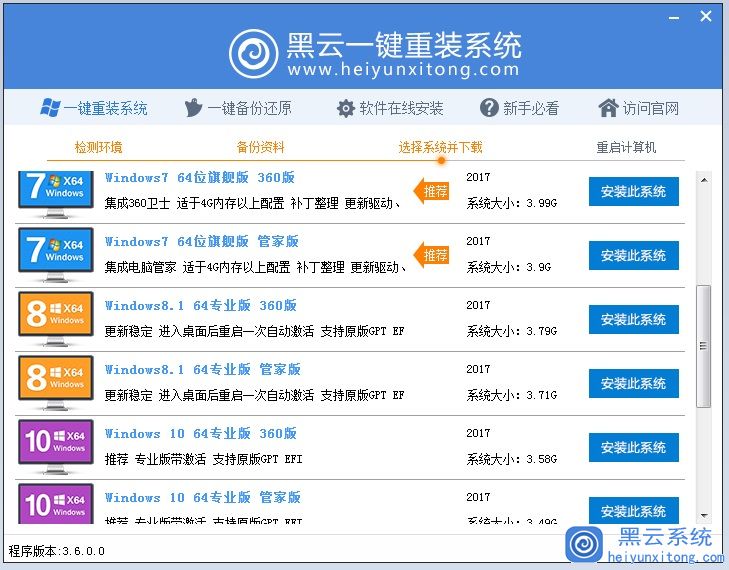Open the 一键重装系统 tab
The image size is (729, 570).
pyautogui.click(x=93, y=108)
